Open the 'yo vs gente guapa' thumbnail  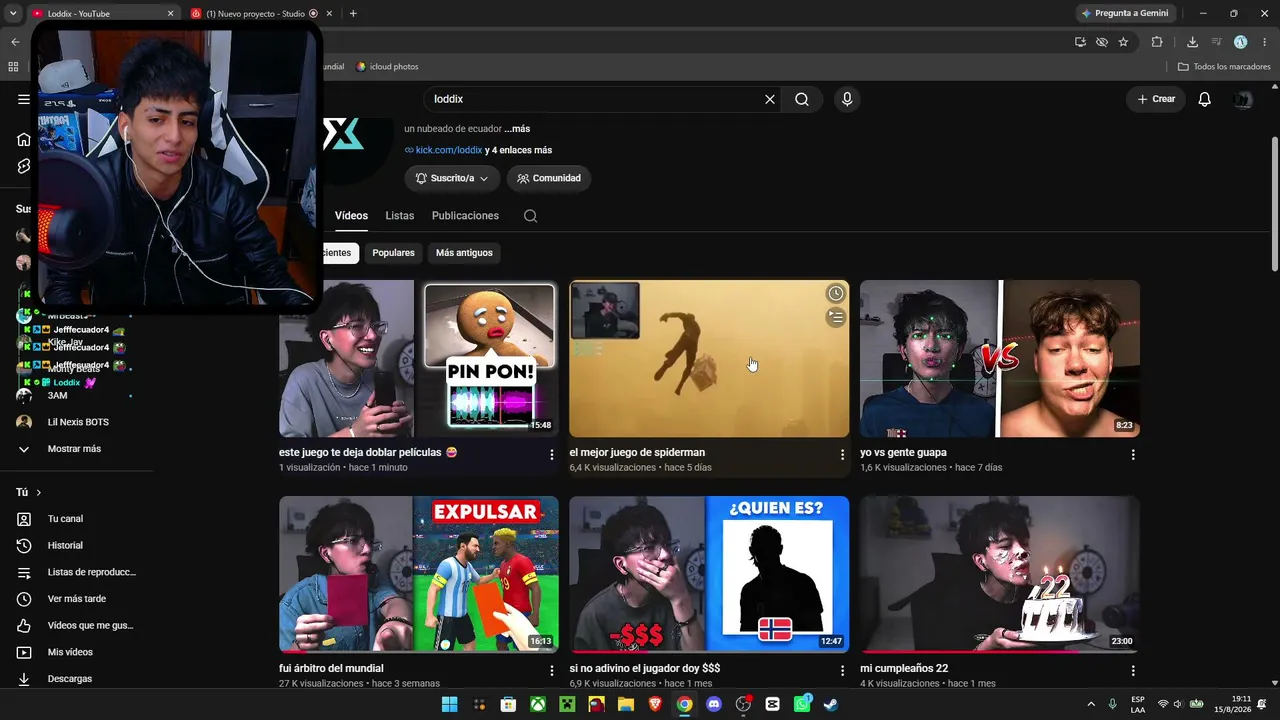pos(1000,358)
